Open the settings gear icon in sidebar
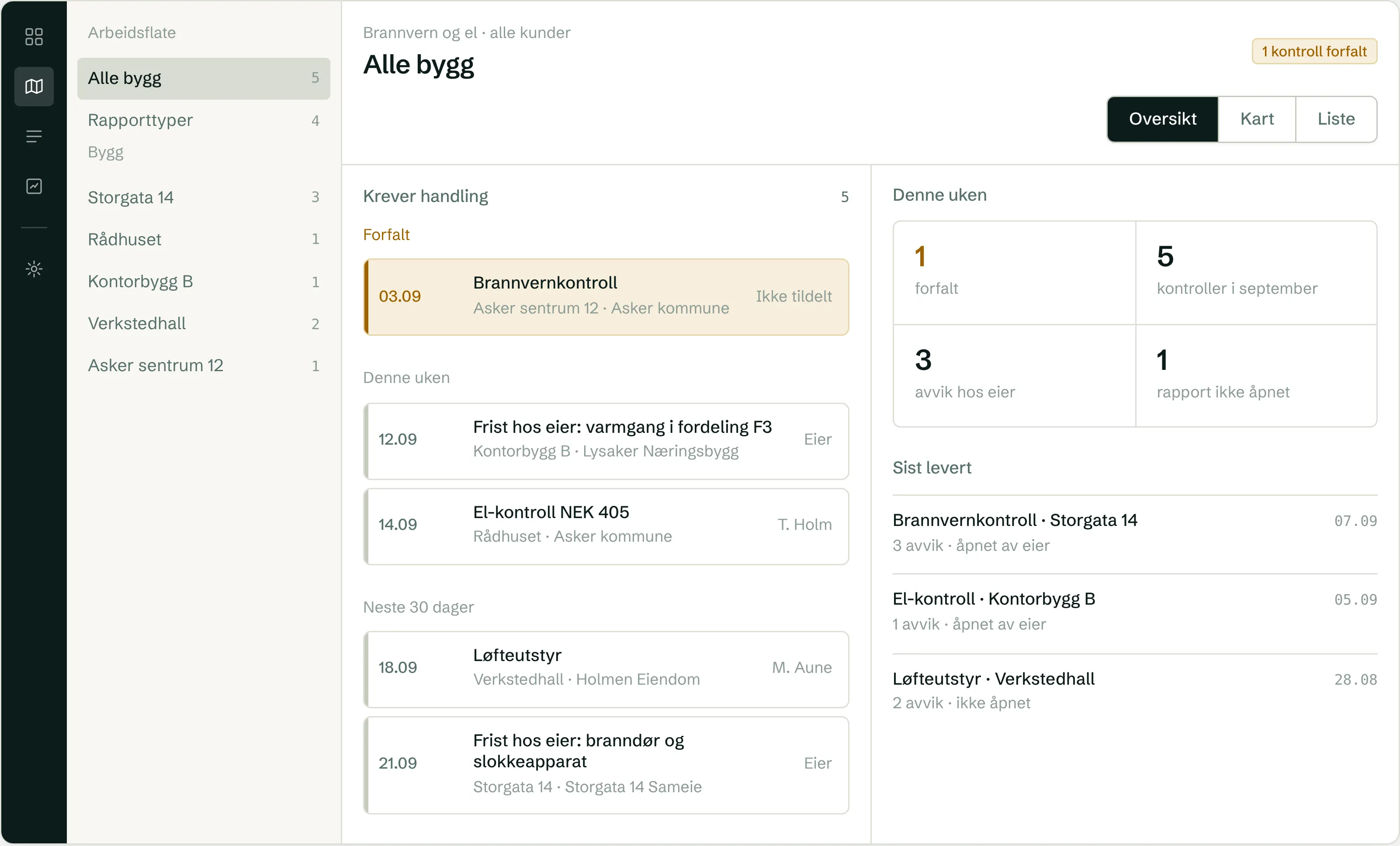 [x=34, y=269]
